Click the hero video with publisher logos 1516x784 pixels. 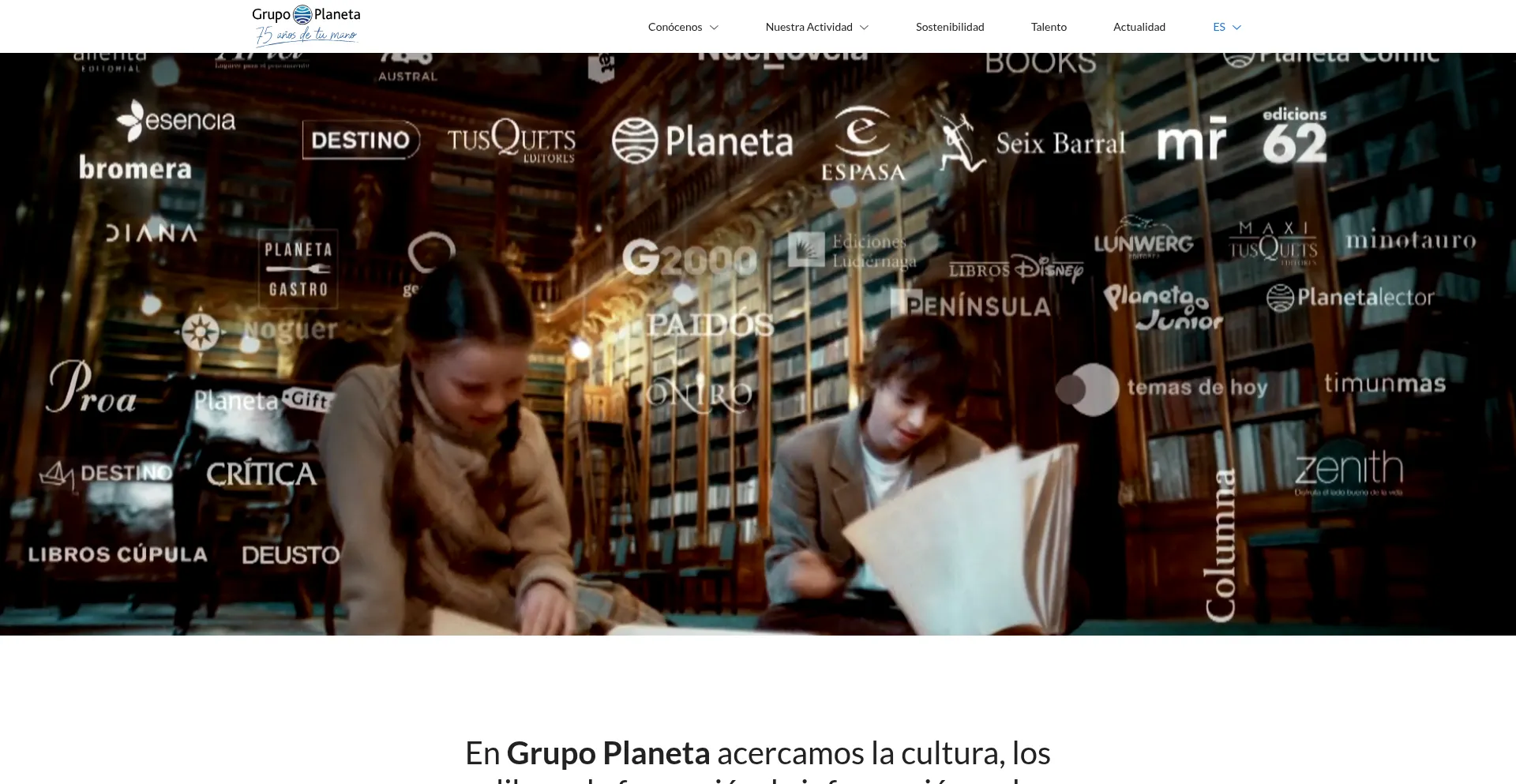[758, 344]
